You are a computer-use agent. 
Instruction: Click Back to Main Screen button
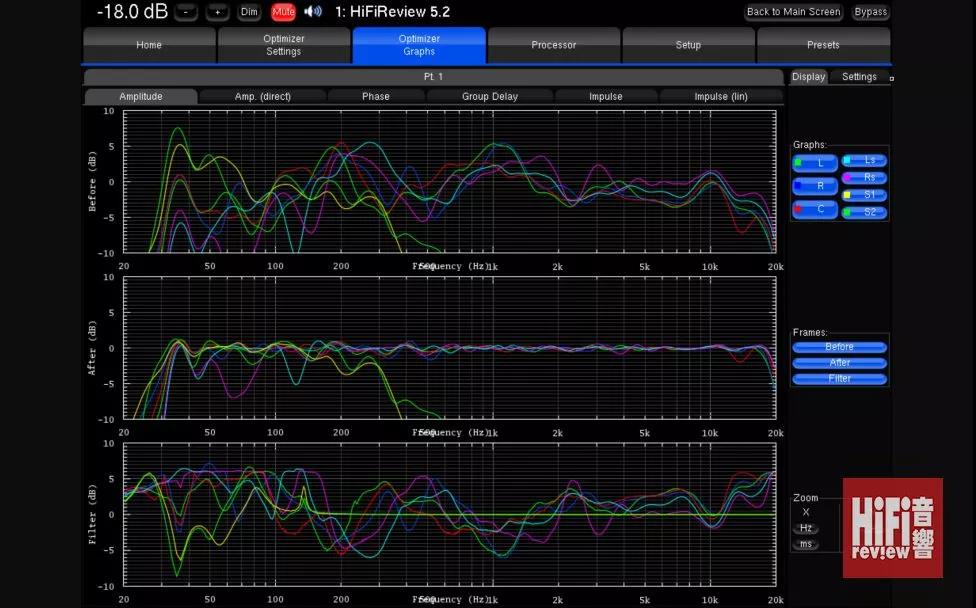tap(794, 12)
